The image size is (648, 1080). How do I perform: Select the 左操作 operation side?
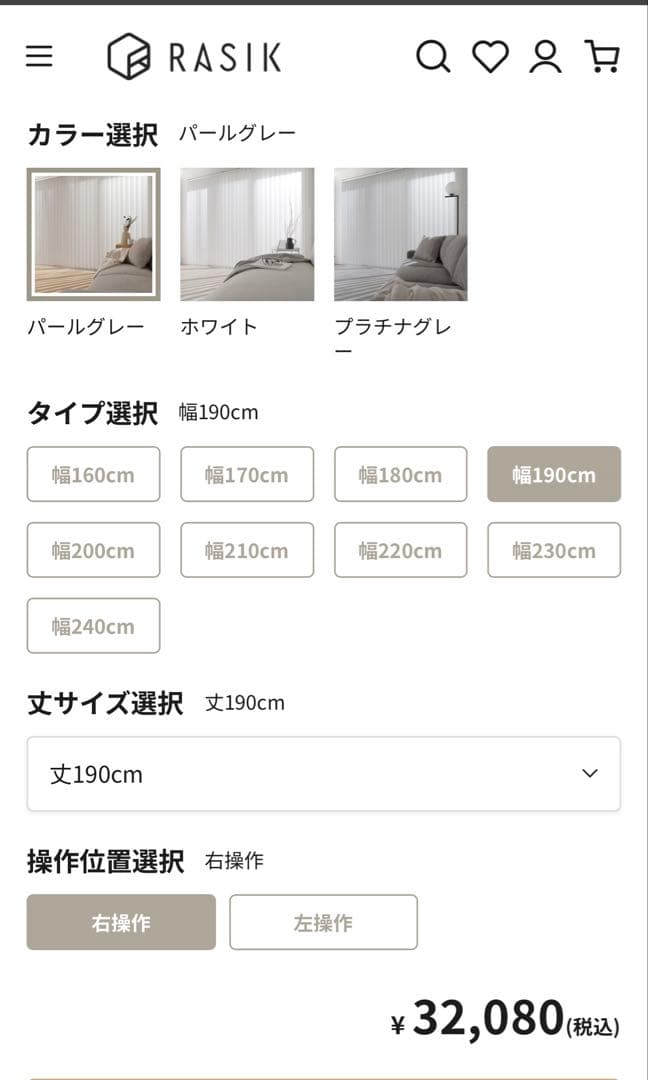[x=323, y=922]
